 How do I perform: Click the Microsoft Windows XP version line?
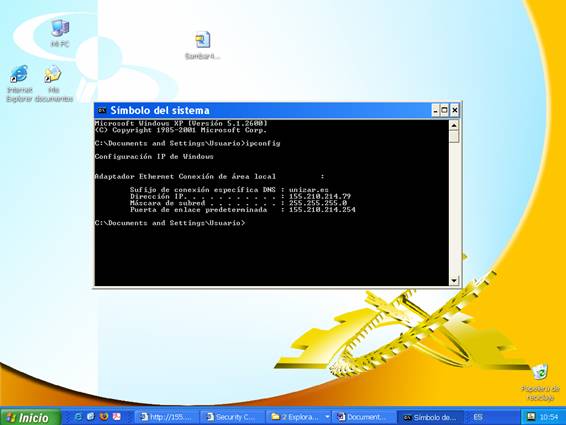pyautogui.click(x=181, y=123)
